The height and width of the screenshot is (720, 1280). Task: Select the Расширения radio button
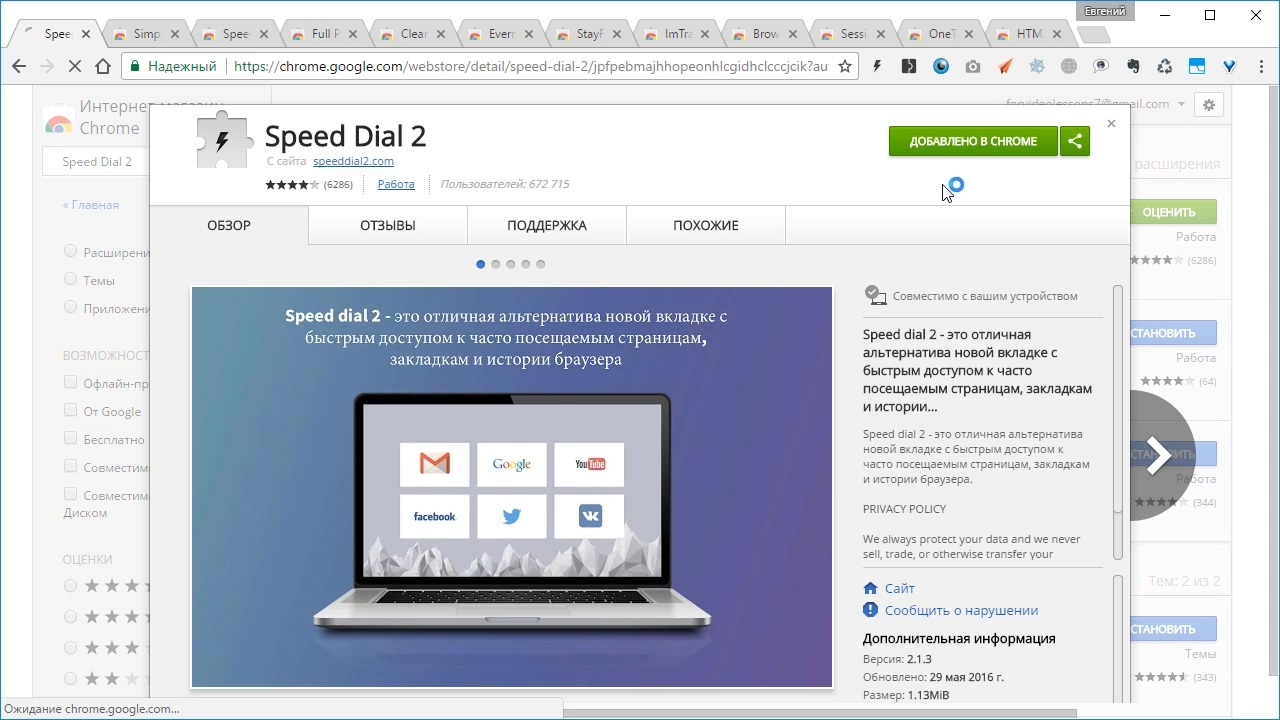70,252
